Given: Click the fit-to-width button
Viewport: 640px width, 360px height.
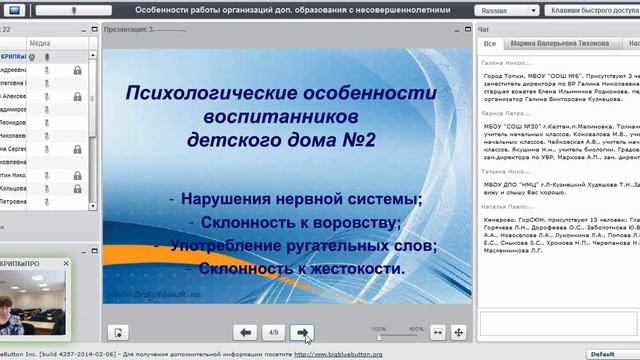Looking at the screenshot, I should tap(438, 333).
